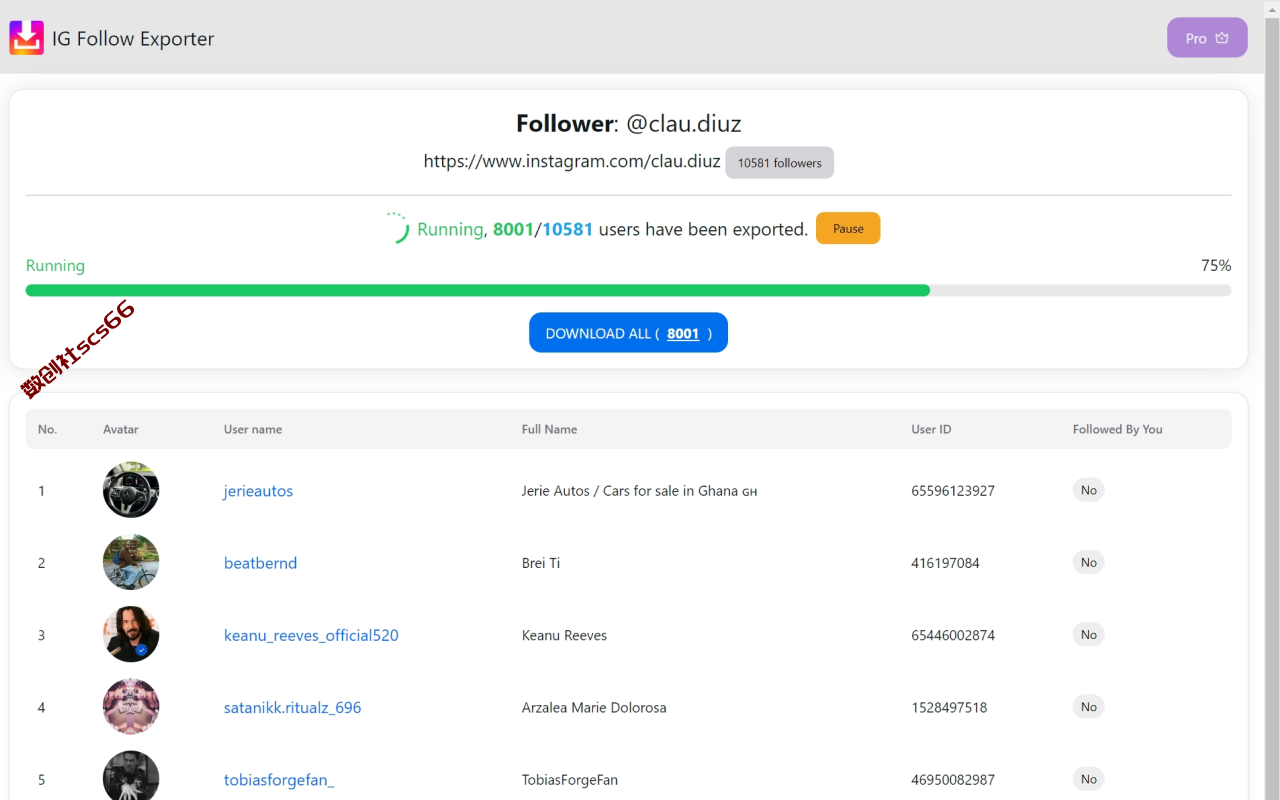Image resolution: width=1280 pixels, height=800 pixels.
Task: Click the 'User name' column header
Action: pyautogui.click(x=253, y=429)
